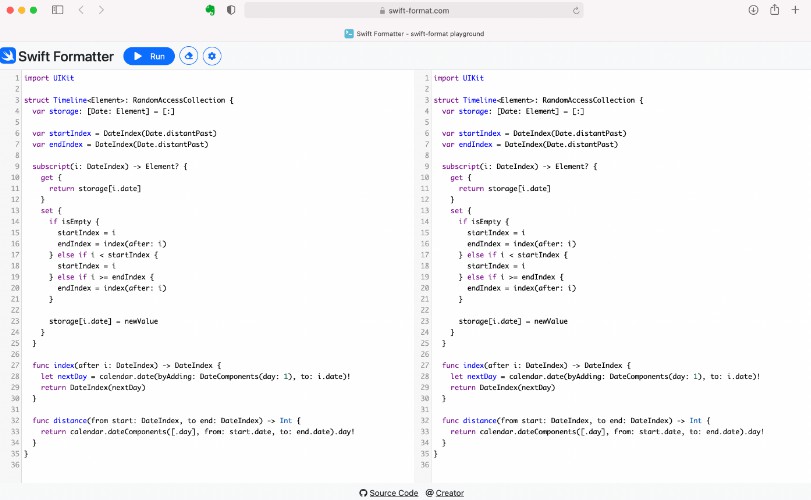Image resolution: width=811 pixels, height=500 pixels.
Task: Select the Swift Formatter playground tab
Action: coord(414,33)
